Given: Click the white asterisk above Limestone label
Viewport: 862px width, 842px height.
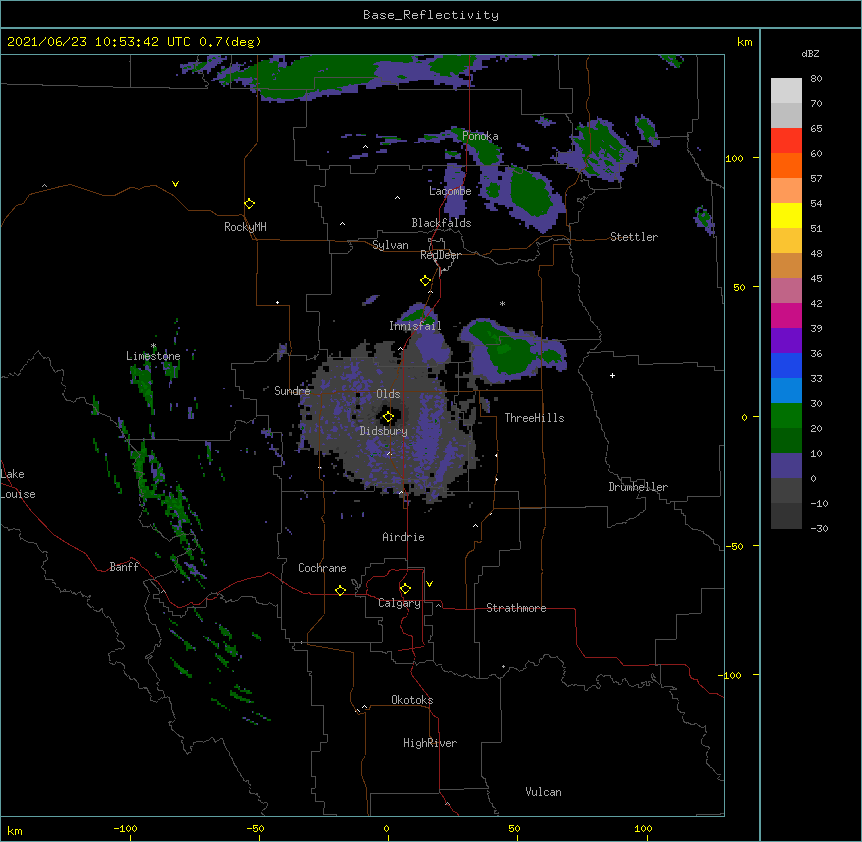Looking at the screenshot, I should click(x=153, y=346).
